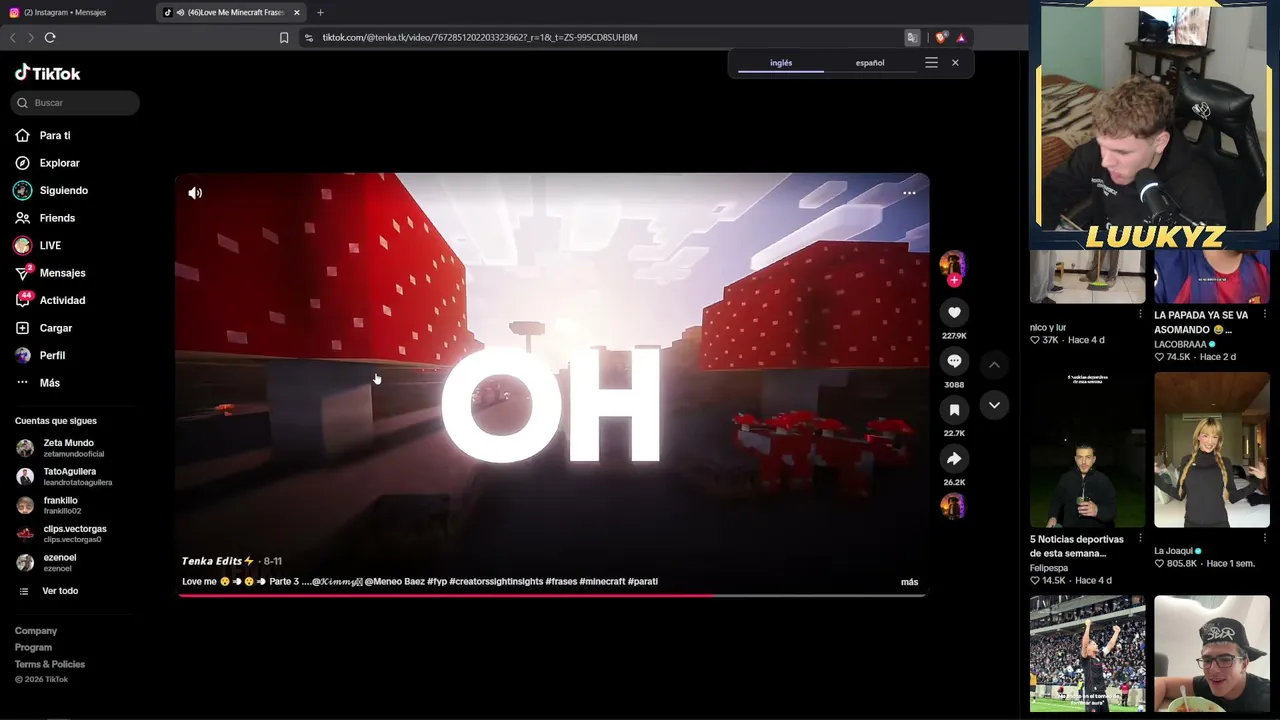The width and height of the screenshot is (1280, 720).
Task: Close the TikTok browser tab
Action: coord(296,12)
